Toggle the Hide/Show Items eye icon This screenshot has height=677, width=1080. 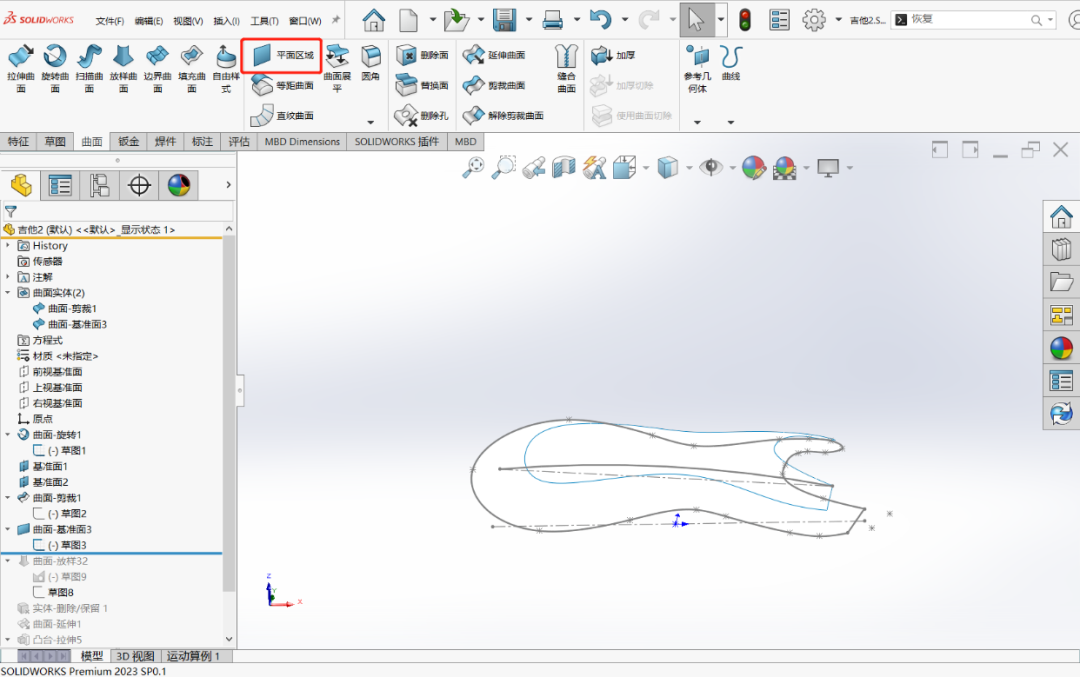point(711,167)
